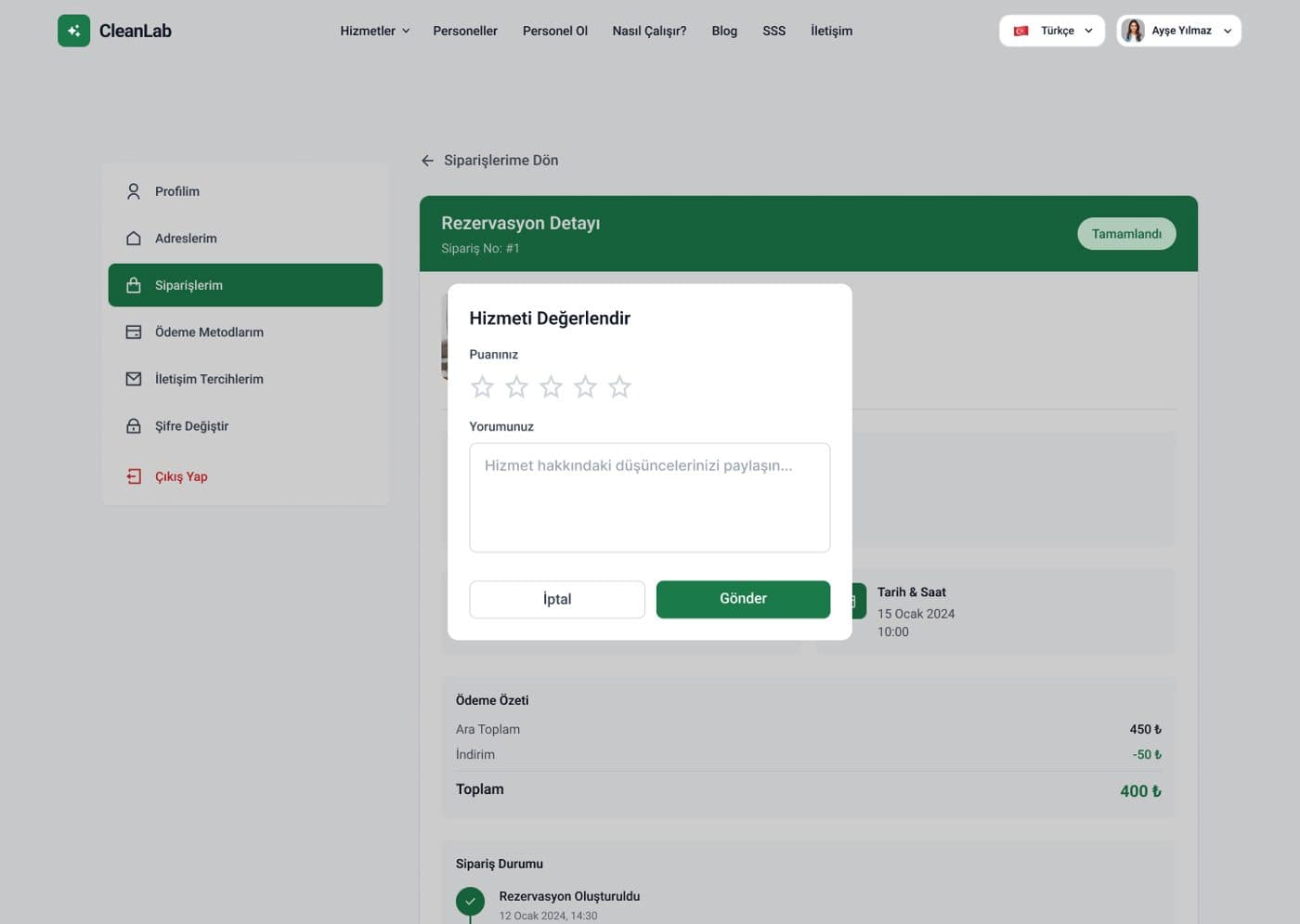Click the Adreslerim home icon
Screen dimensions: 1300x924
[134, 239]
